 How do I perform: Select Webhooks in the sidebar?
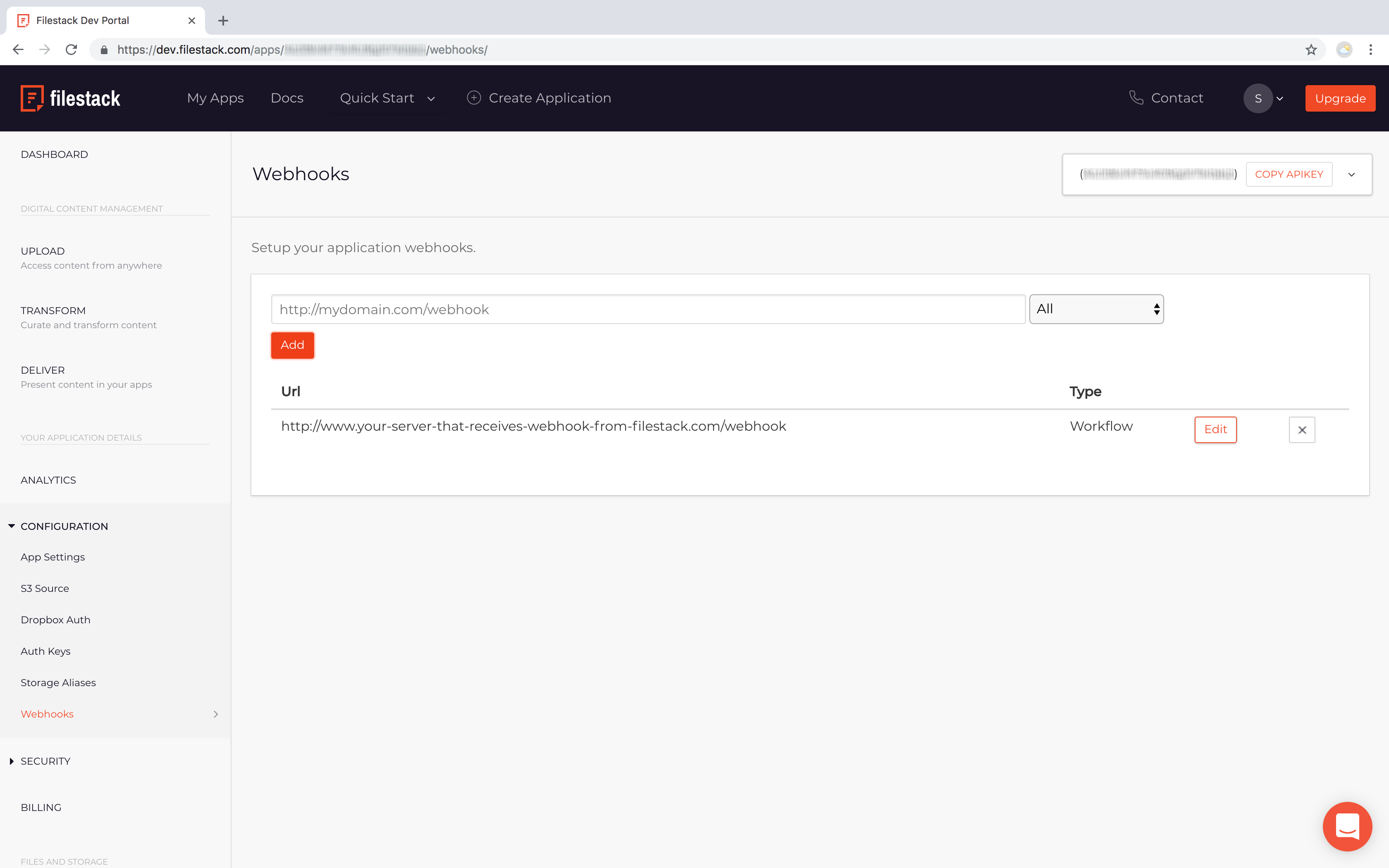coord(47,714)
